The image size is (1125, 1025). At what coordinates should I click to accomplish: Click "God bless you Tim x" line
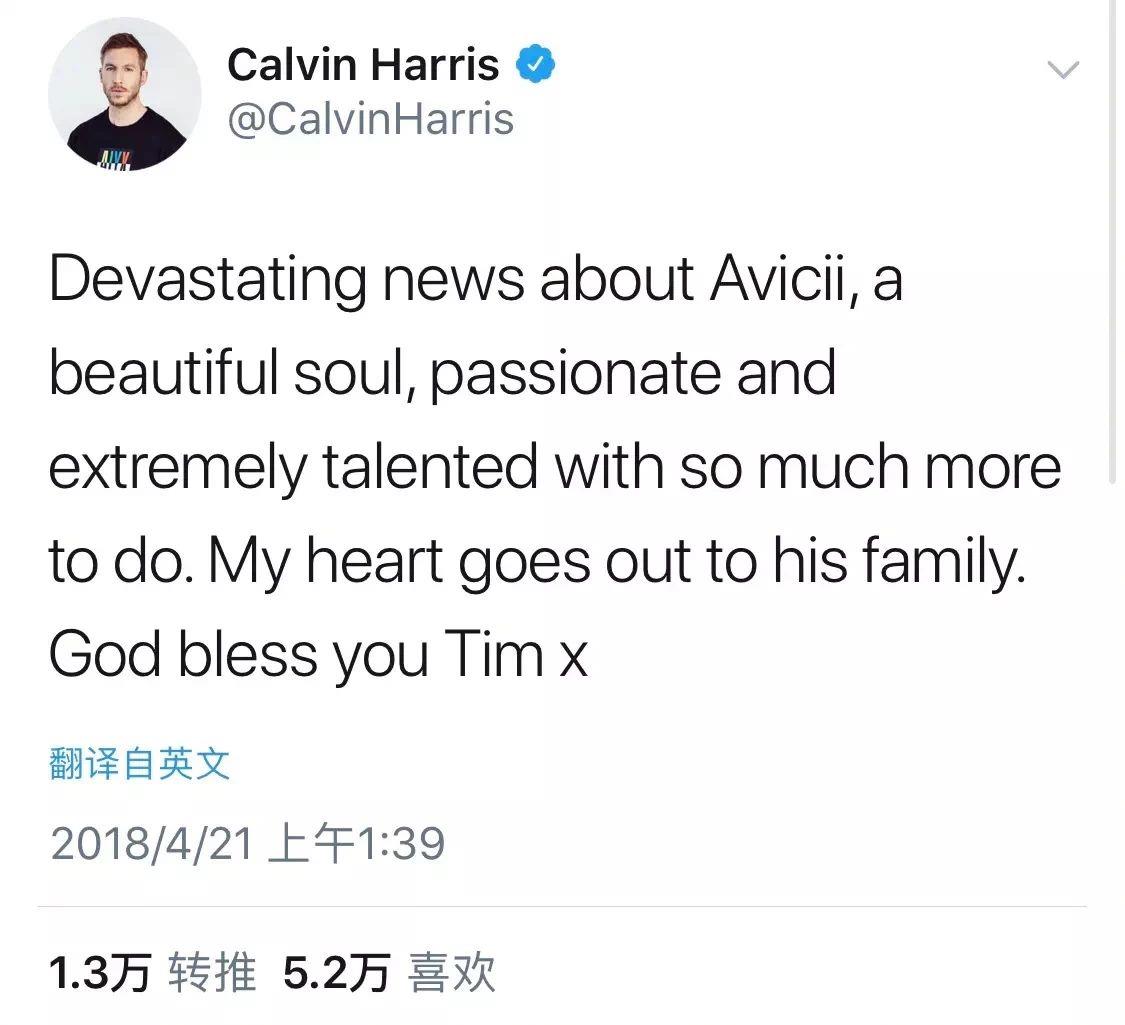coord(319,656)
